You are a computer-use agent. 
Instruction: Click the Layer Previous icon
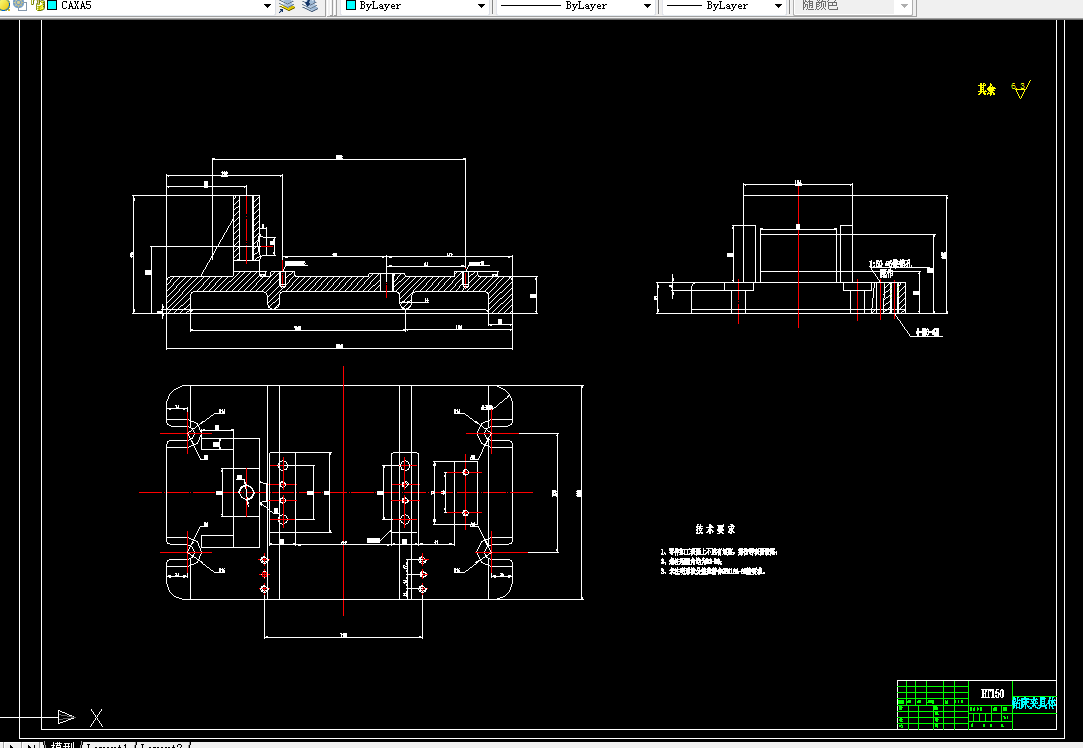(x=310, y=6)
